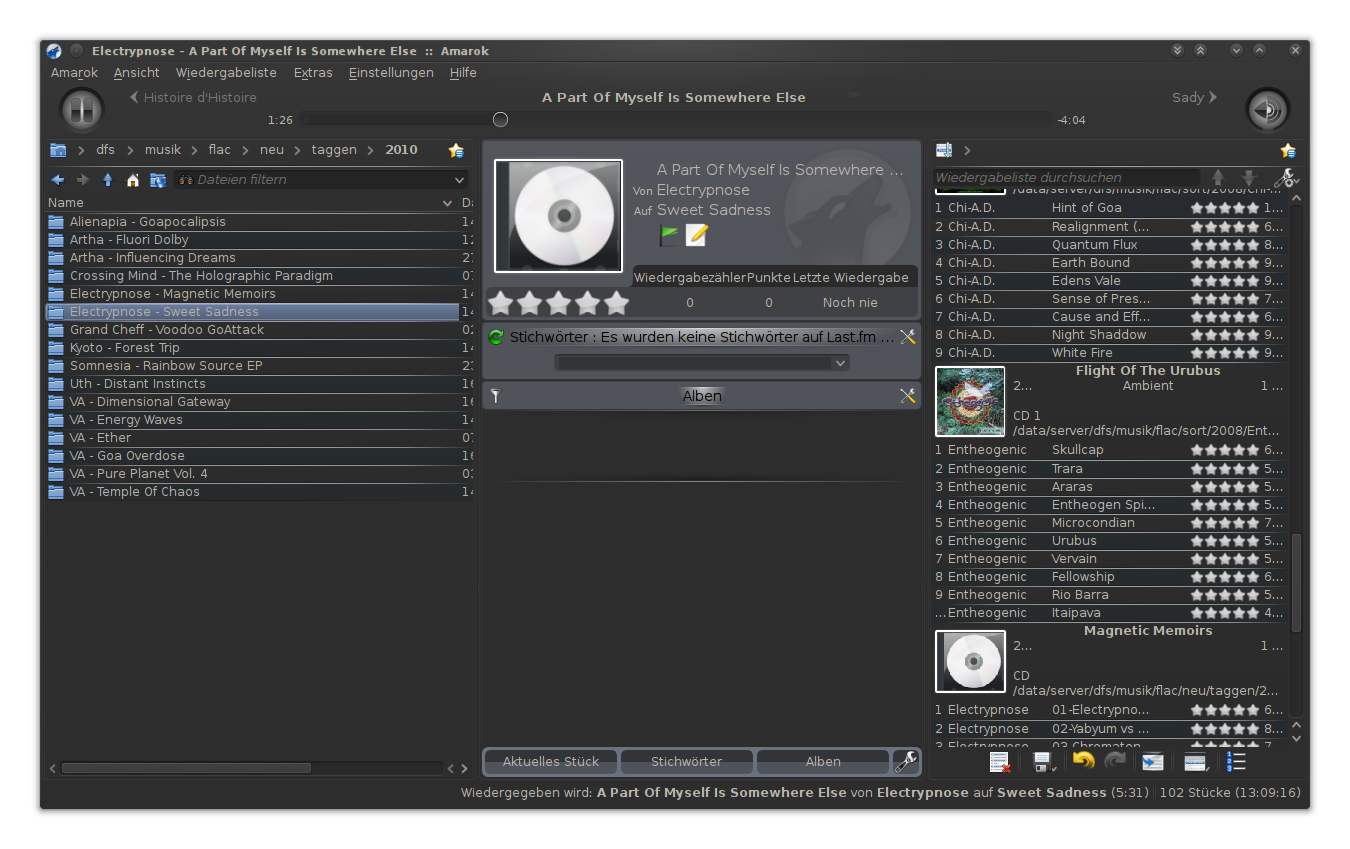Redo playlist change
The height and width of the screenshot is (849, 1350).
1115,761
